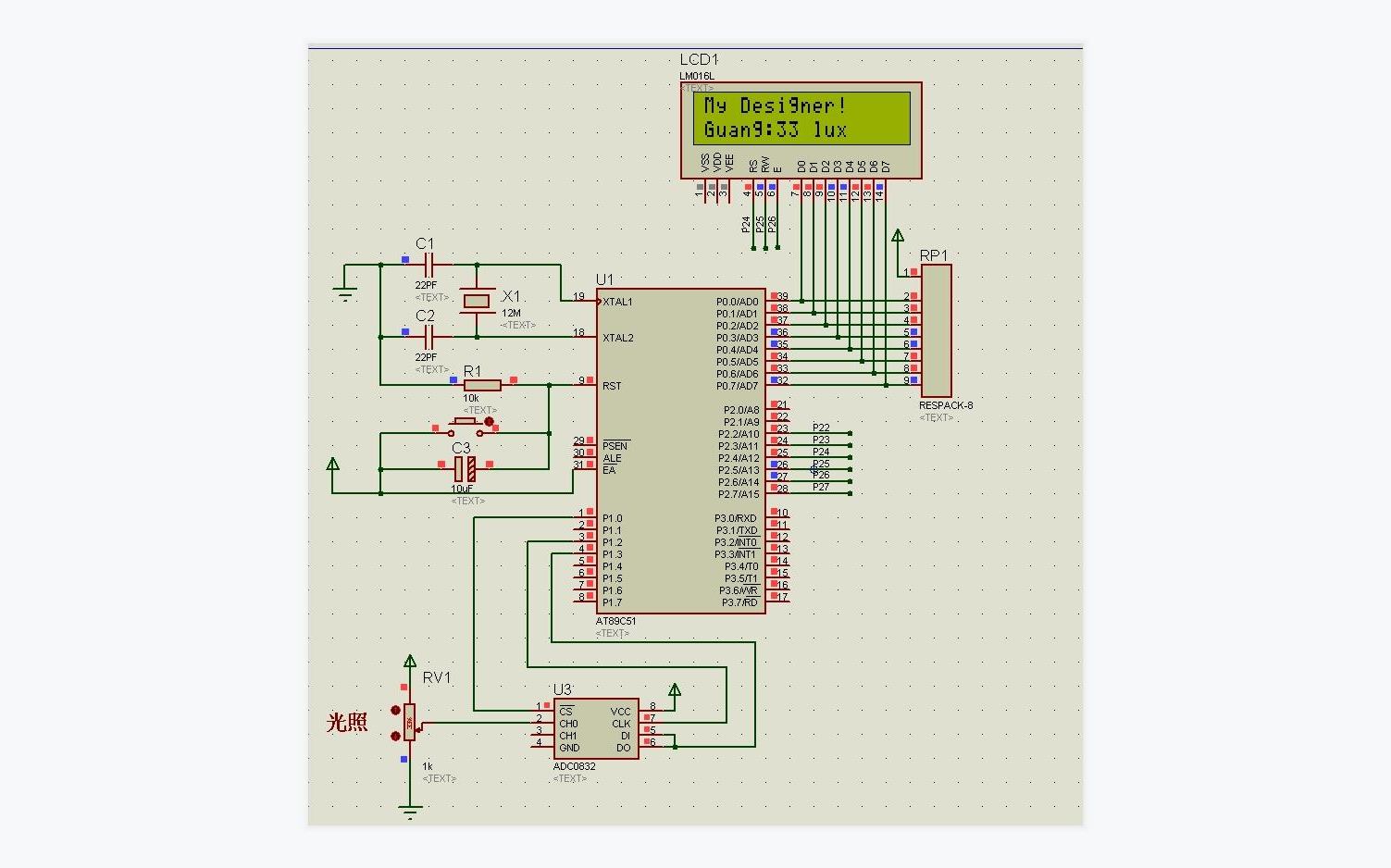Click the 1k value label of RV1
1391x868 pixels.
coord(428,766)
